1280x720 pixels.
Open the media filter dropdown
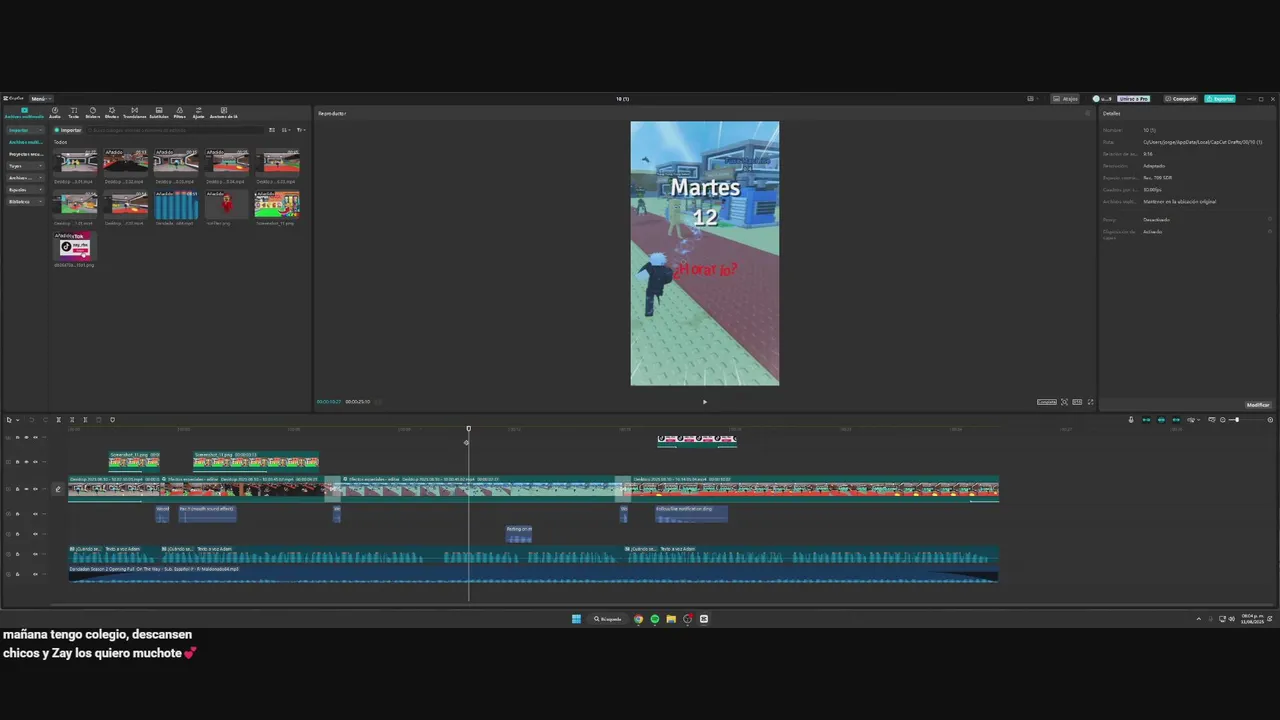click(x=301, y=130)
